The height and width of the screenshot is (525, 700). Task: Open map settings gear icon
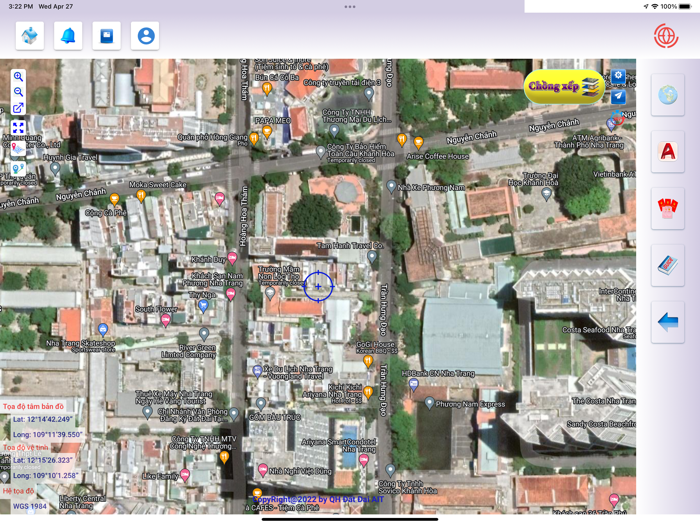tap(618, 75)
